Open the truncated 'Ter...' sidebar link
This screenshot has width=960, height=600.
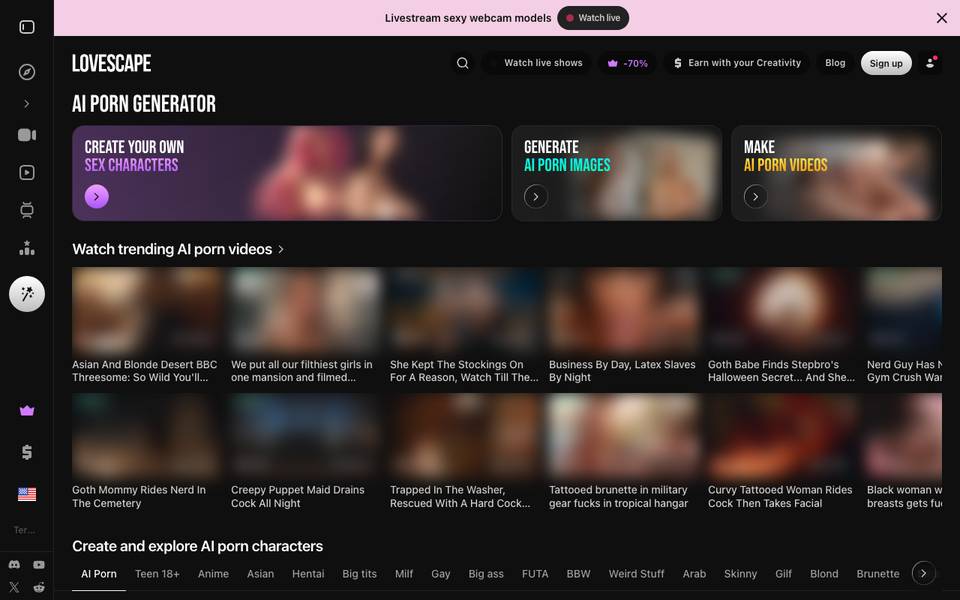tap(24, 530)
